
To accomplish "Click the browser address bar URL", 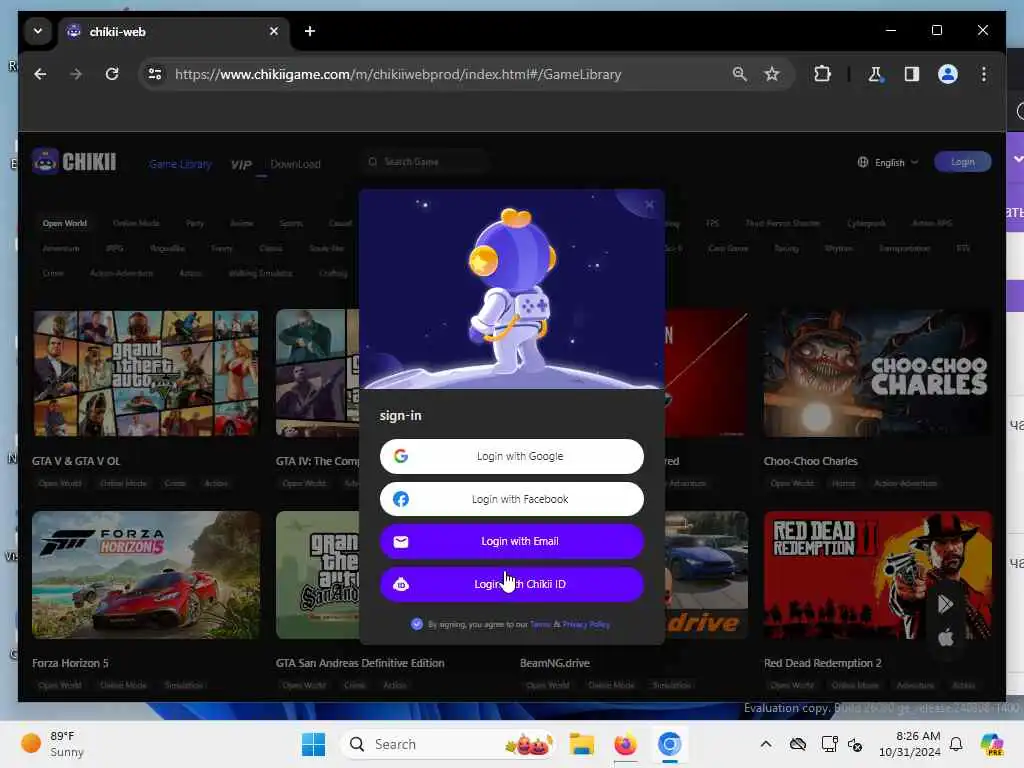I will click(398, 74).
